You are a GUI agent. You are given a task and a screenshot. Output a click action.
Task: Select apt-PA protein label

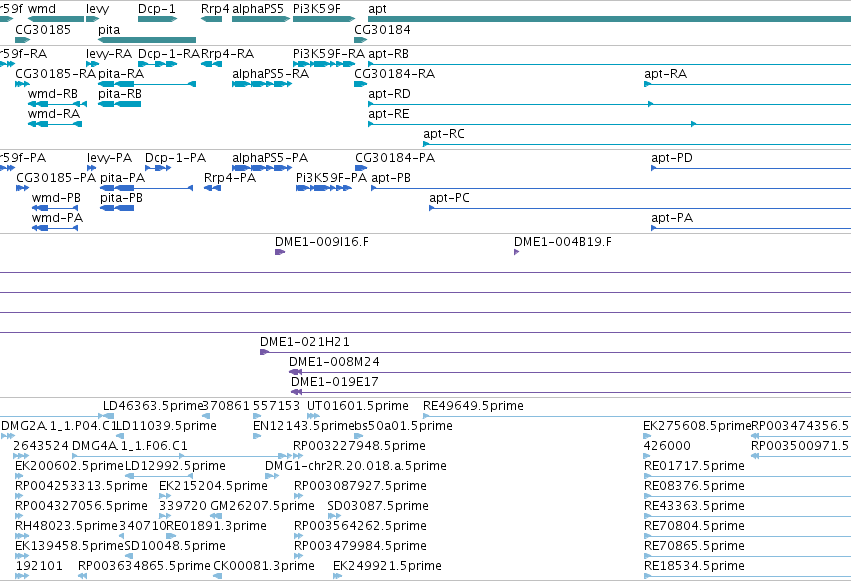click(x=672, y=218)
